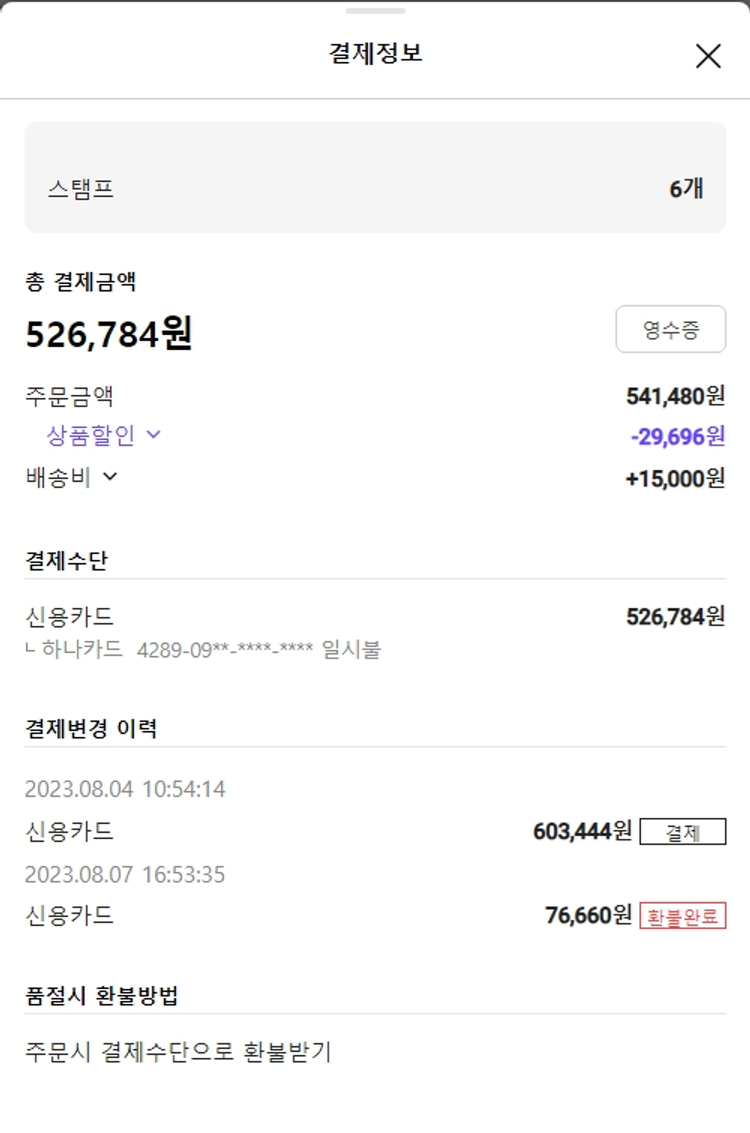Viewport: 750px width, 1133px height.
Task: Expand the 상품할인 chevron arrow
Action: 153,434
